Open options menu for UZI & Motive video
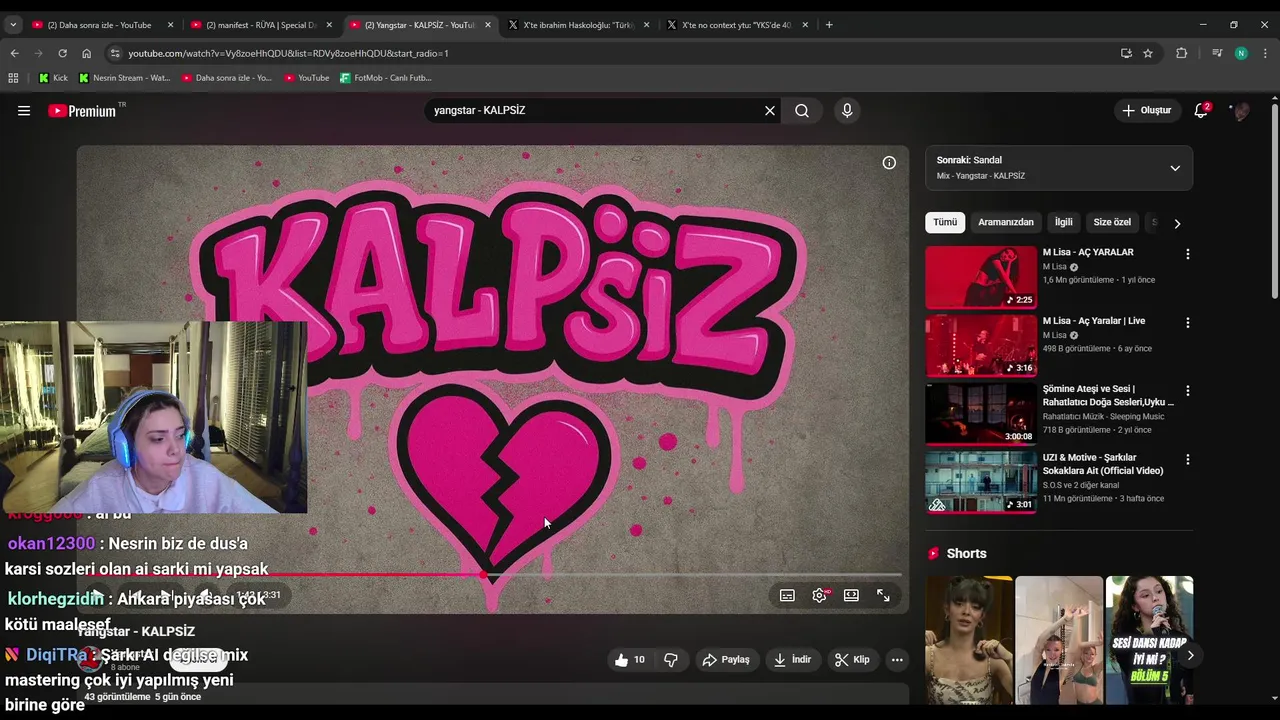This screenshot has height=720, width=1280. pyautogui.click(x=1188, y=460)
